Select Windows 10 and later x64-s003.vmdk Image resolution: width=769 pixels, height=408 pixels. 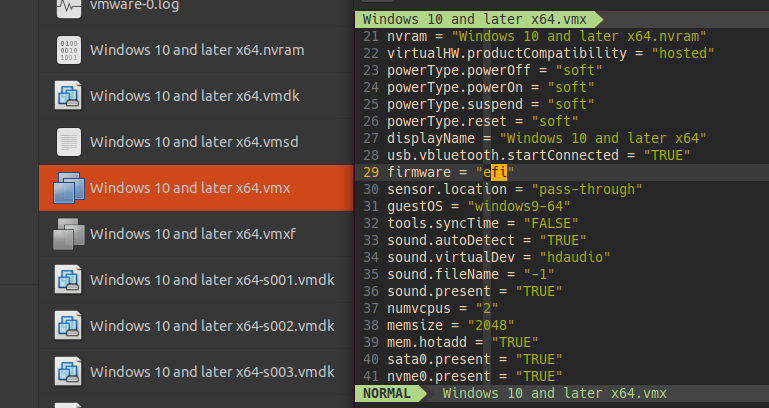coord(212,372)
